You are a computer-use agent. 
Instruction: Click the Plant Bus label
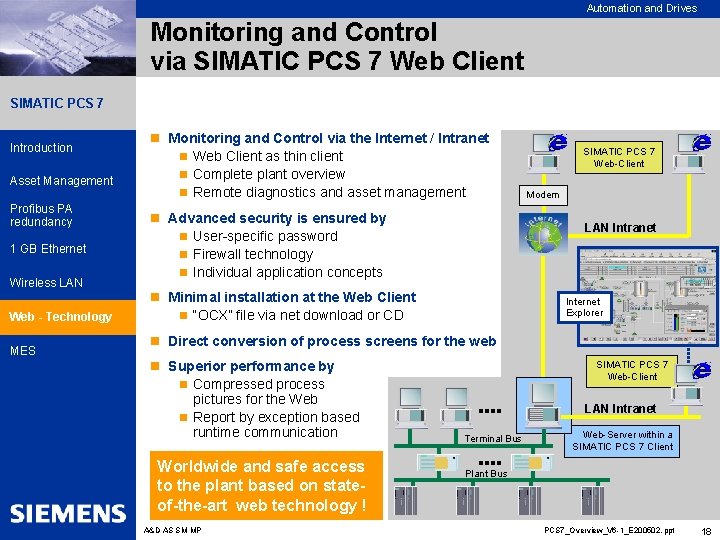pyautogui.click(x=486, y=473)
